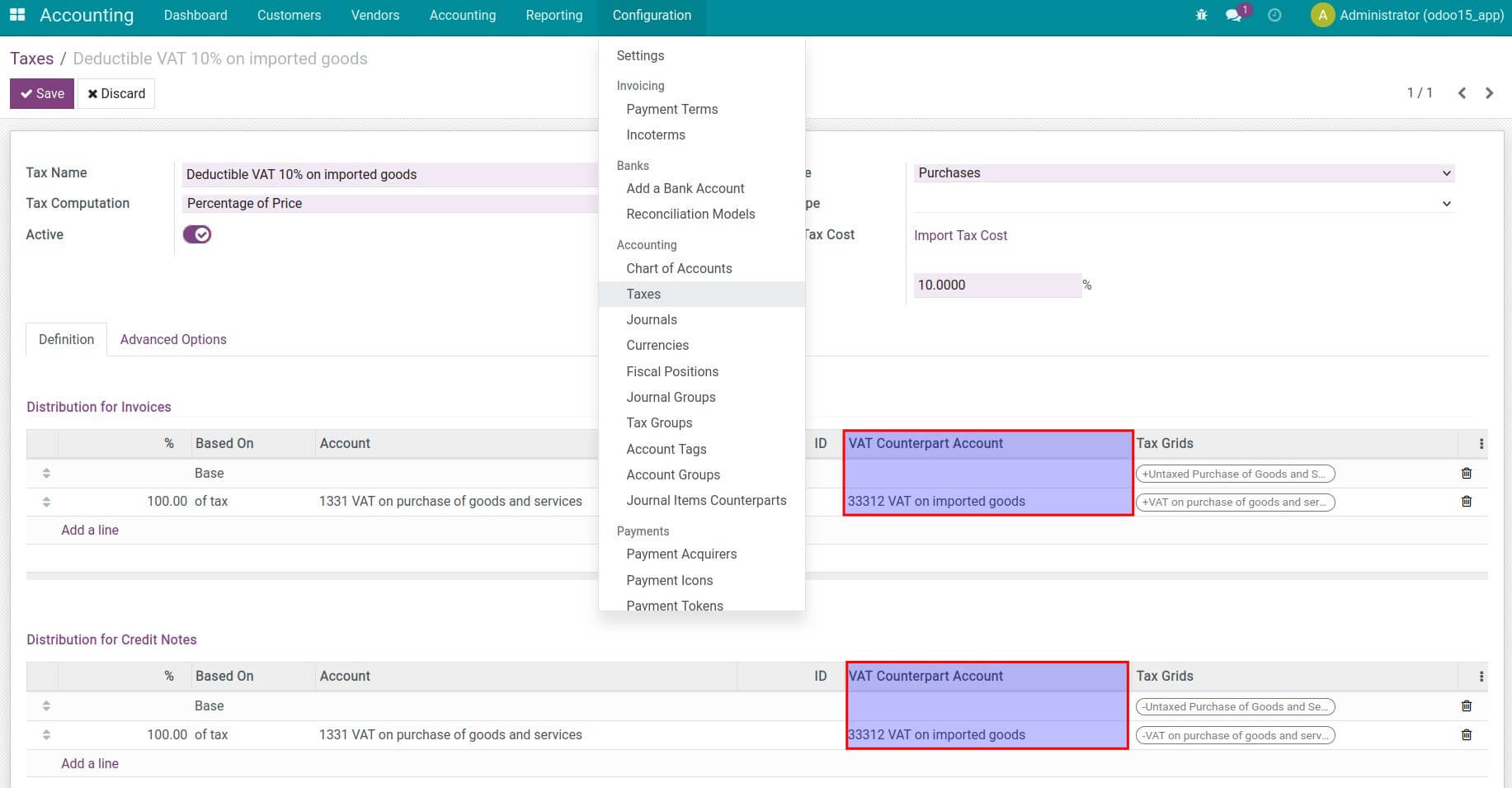Screen dimensions: 1512x788
Task: Delete the Base invoice row using its trash icon
Action: pyautogui.click(x=1467, y=473)
